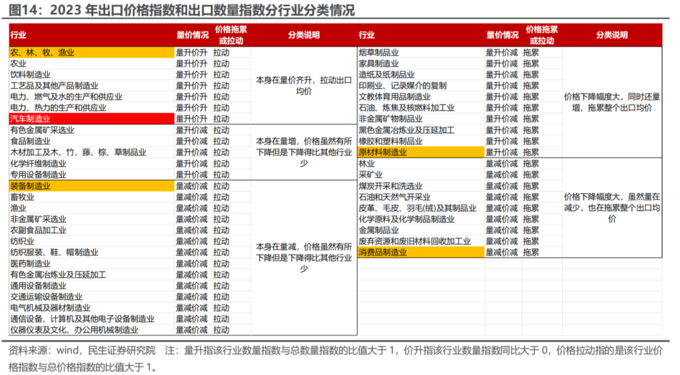Select '电力、燃气及水的生产和供应业' row
Screen dimensions: 680x375
(66, 97)
